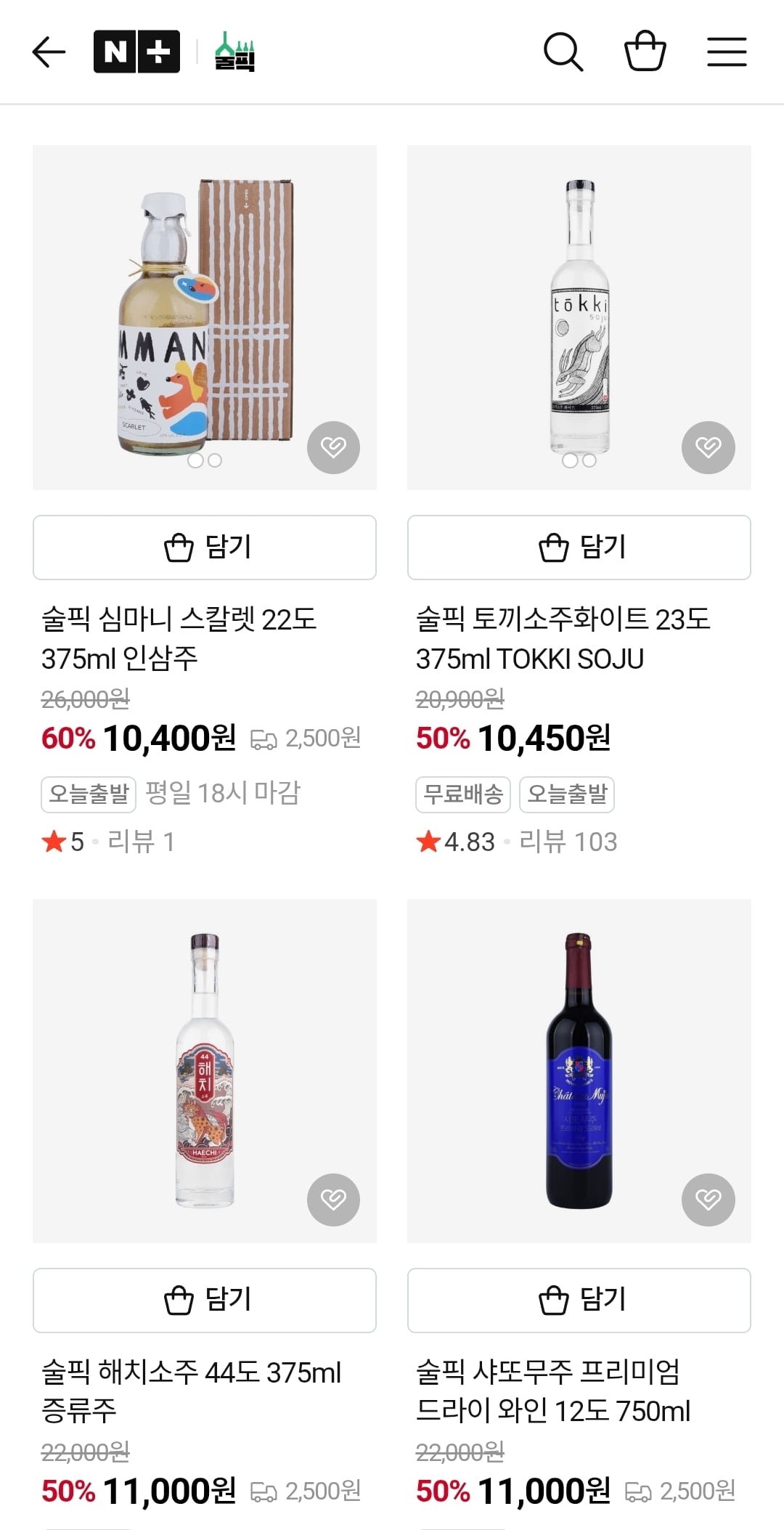The width and height of the screenshot is (784, 1530).
Task: Open 술픽 토끼소주화이트 23도 product title
Action: click(563, 639)
